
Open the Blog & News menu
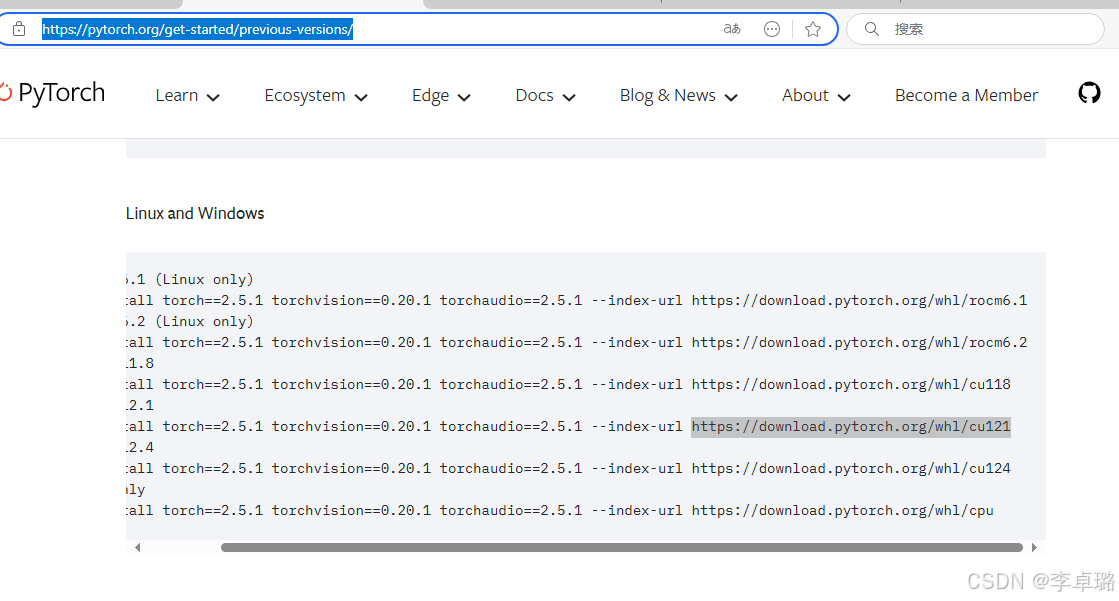tap(678, 96)
